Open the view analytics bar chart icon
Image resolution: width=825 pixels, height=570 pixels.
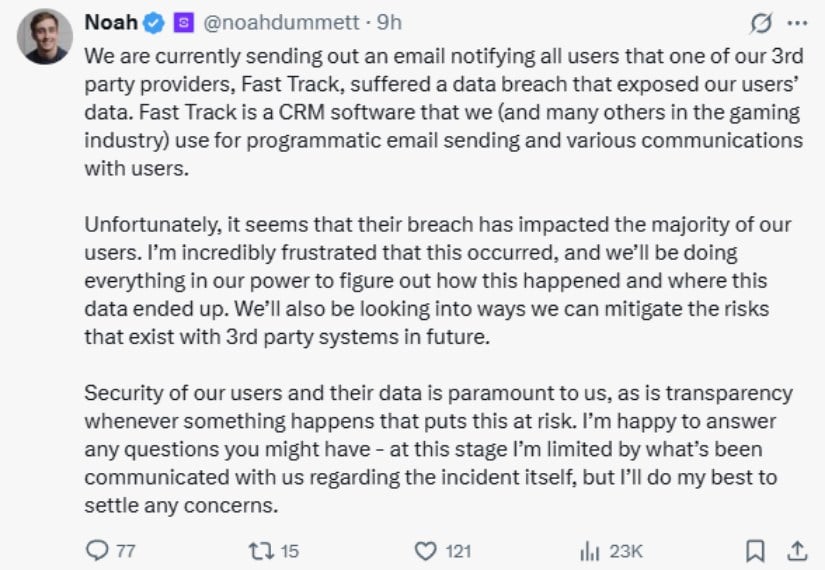[x=587, y=550]
